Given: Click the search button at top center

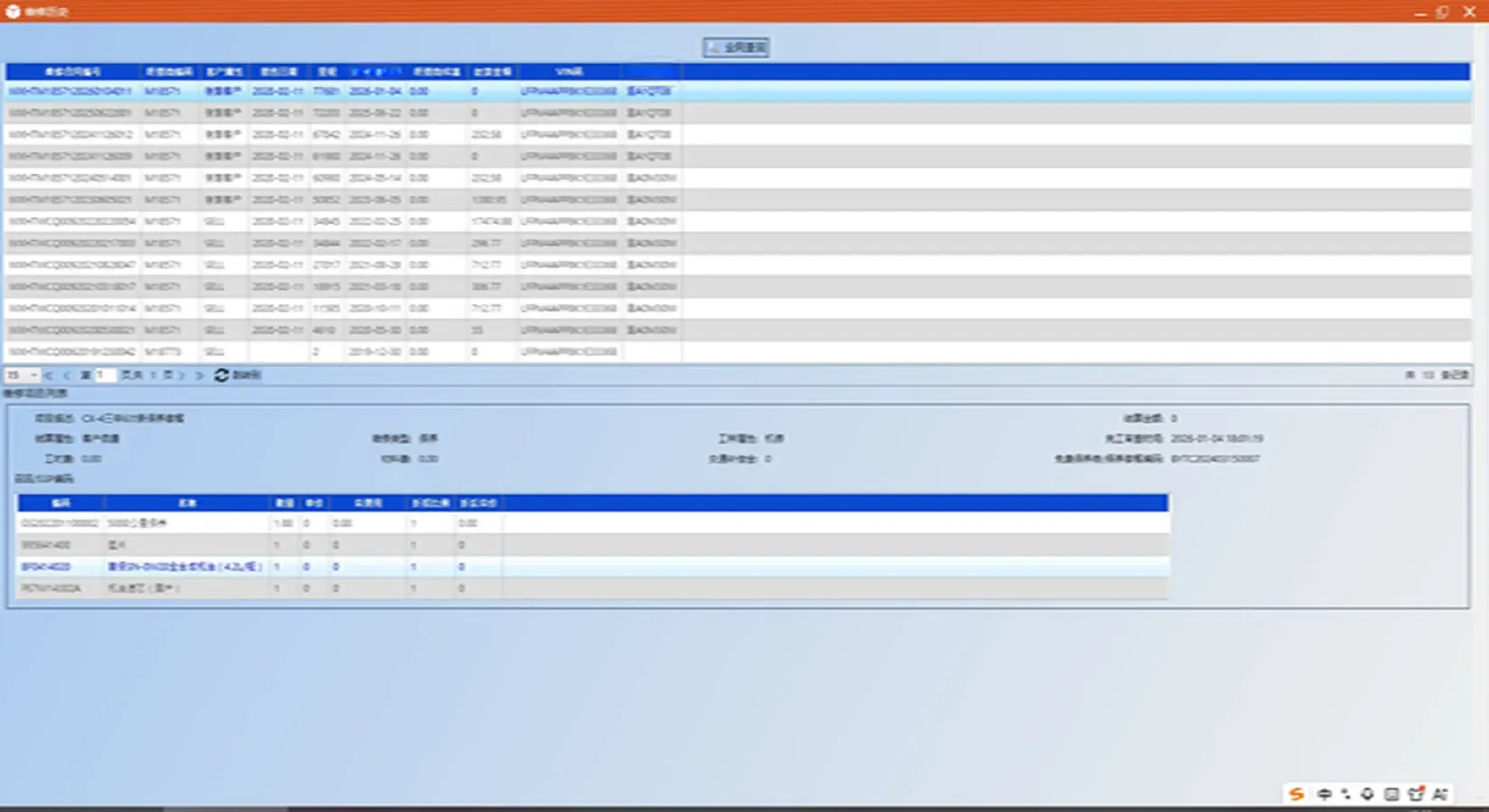Looking at the screenshot, I should pyautogui.click(x=736, y=48).
